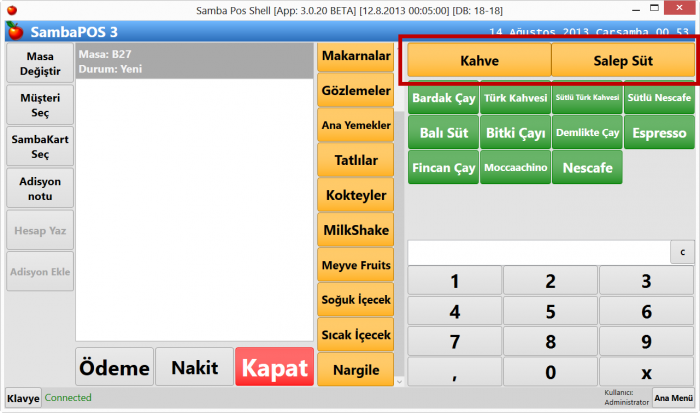
Task: Select the Kahve sub-category
Action: [479, 60]
